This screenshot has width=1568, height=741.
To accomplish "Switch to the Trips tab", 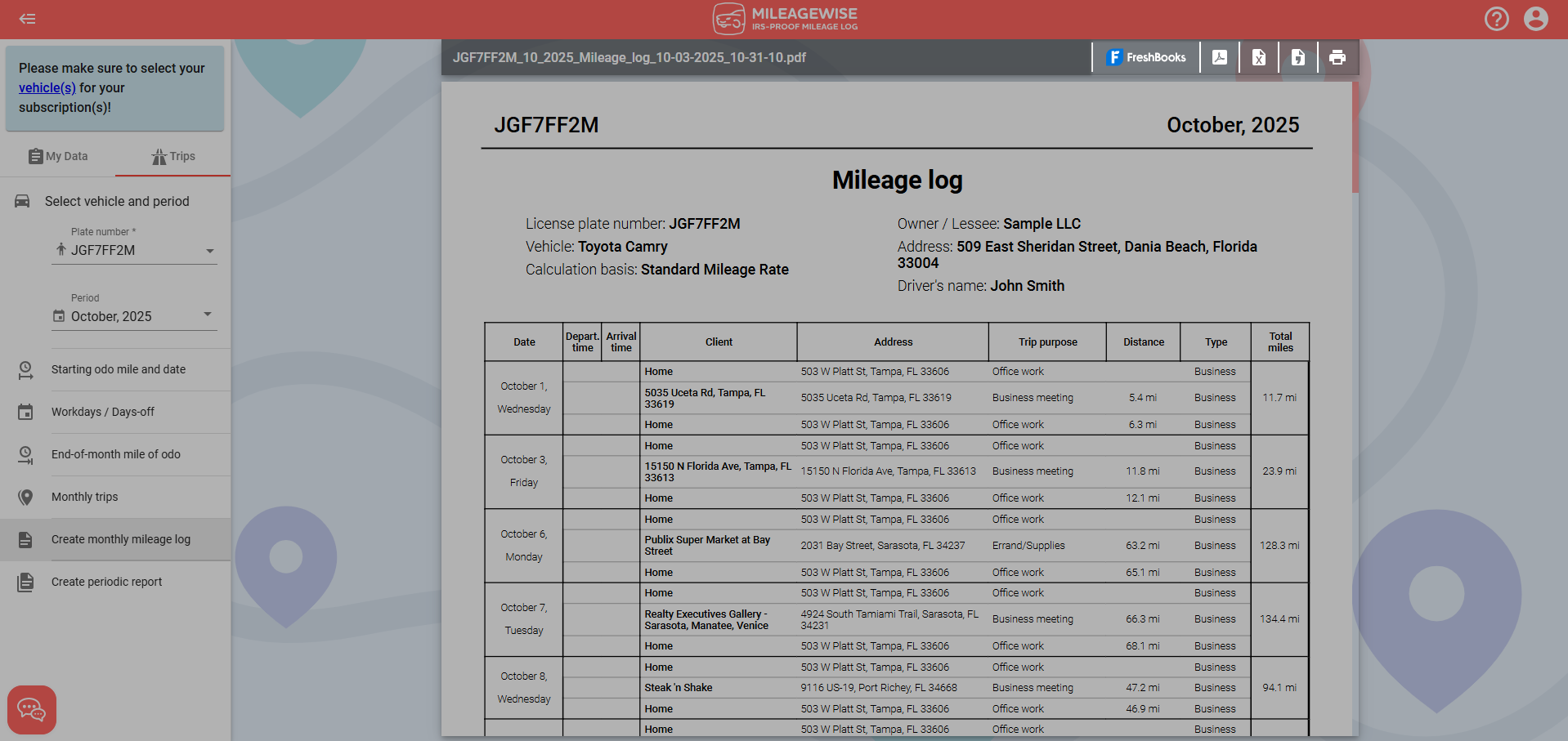I will click(173, 156).
